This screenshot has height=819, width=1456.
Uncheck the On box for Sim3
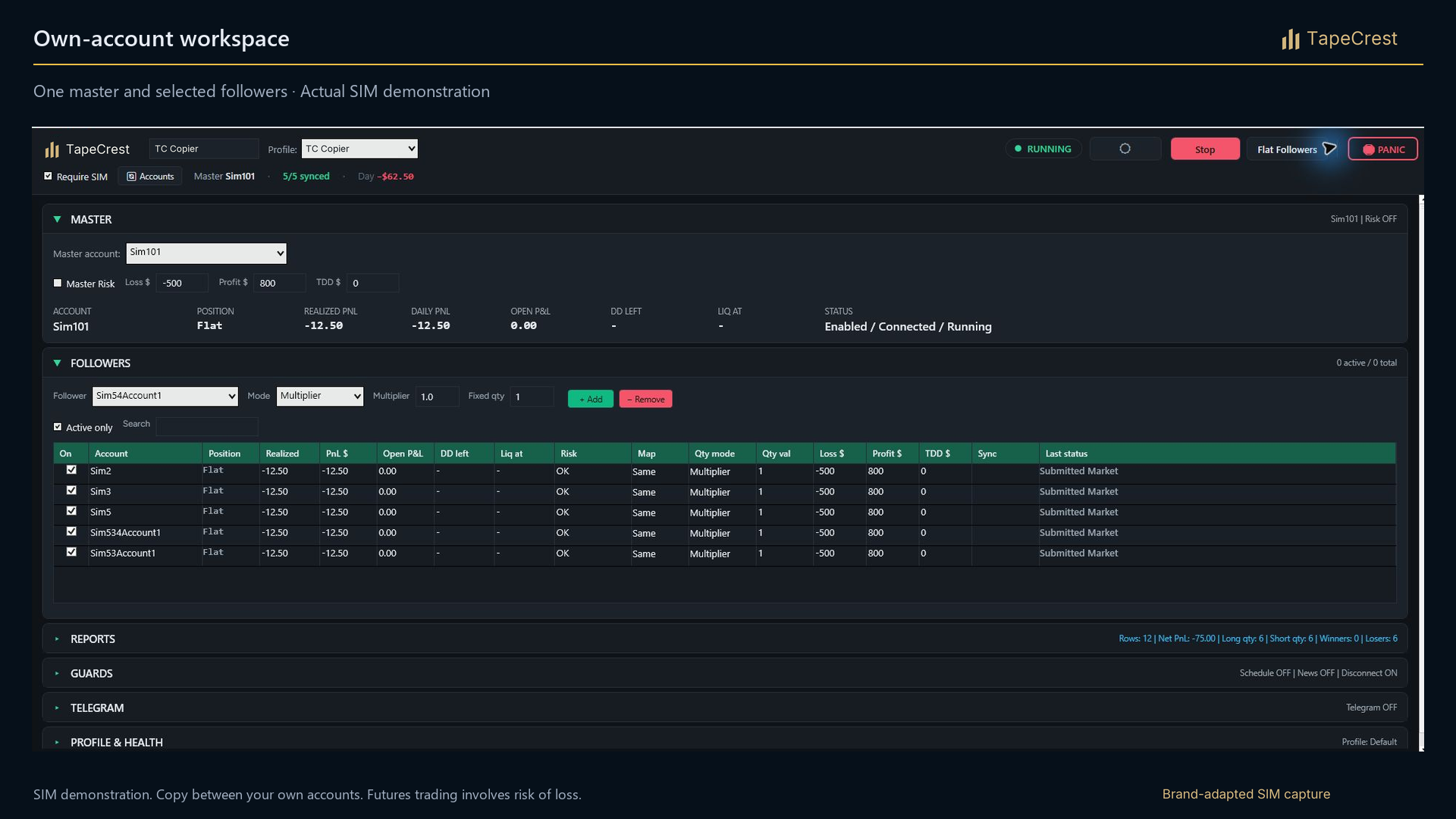pos(71,491)
